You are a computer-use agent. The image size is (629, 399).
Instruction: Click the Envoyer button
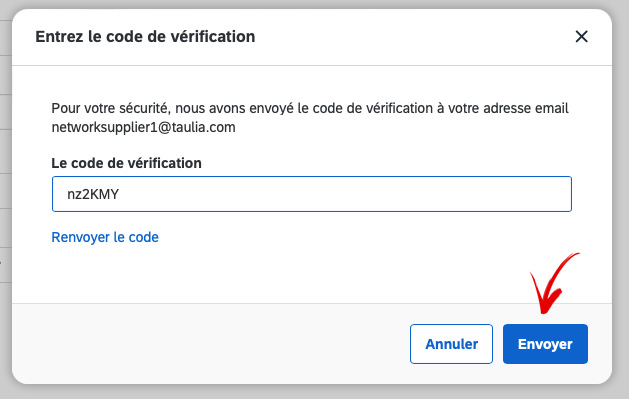click(545, 344)
